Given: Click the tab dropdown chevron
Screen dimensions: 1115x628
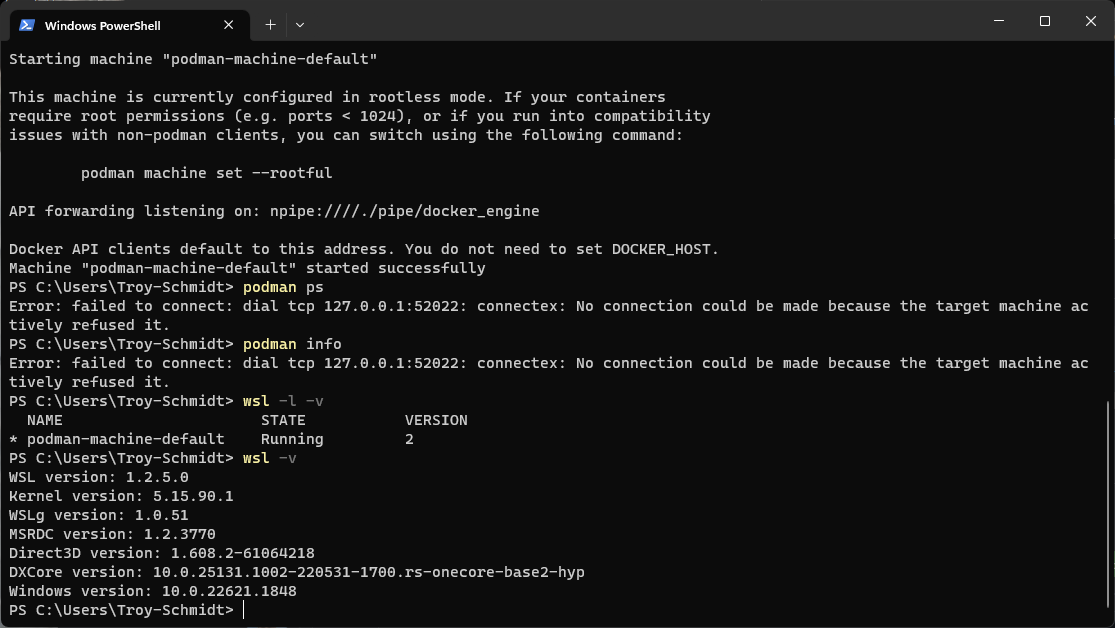Looking at the screenshot, I should click(x=299, y=25).
